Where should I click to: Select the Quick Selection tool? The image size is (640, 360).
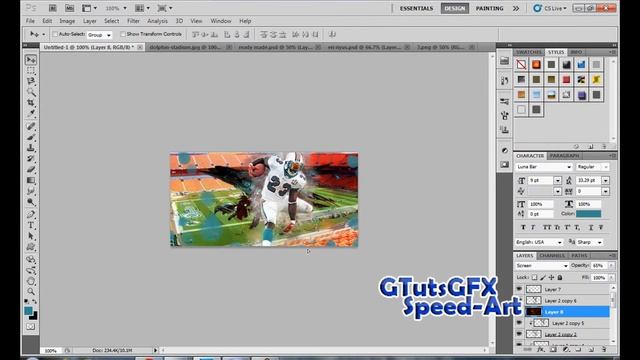tap(31, 92)
